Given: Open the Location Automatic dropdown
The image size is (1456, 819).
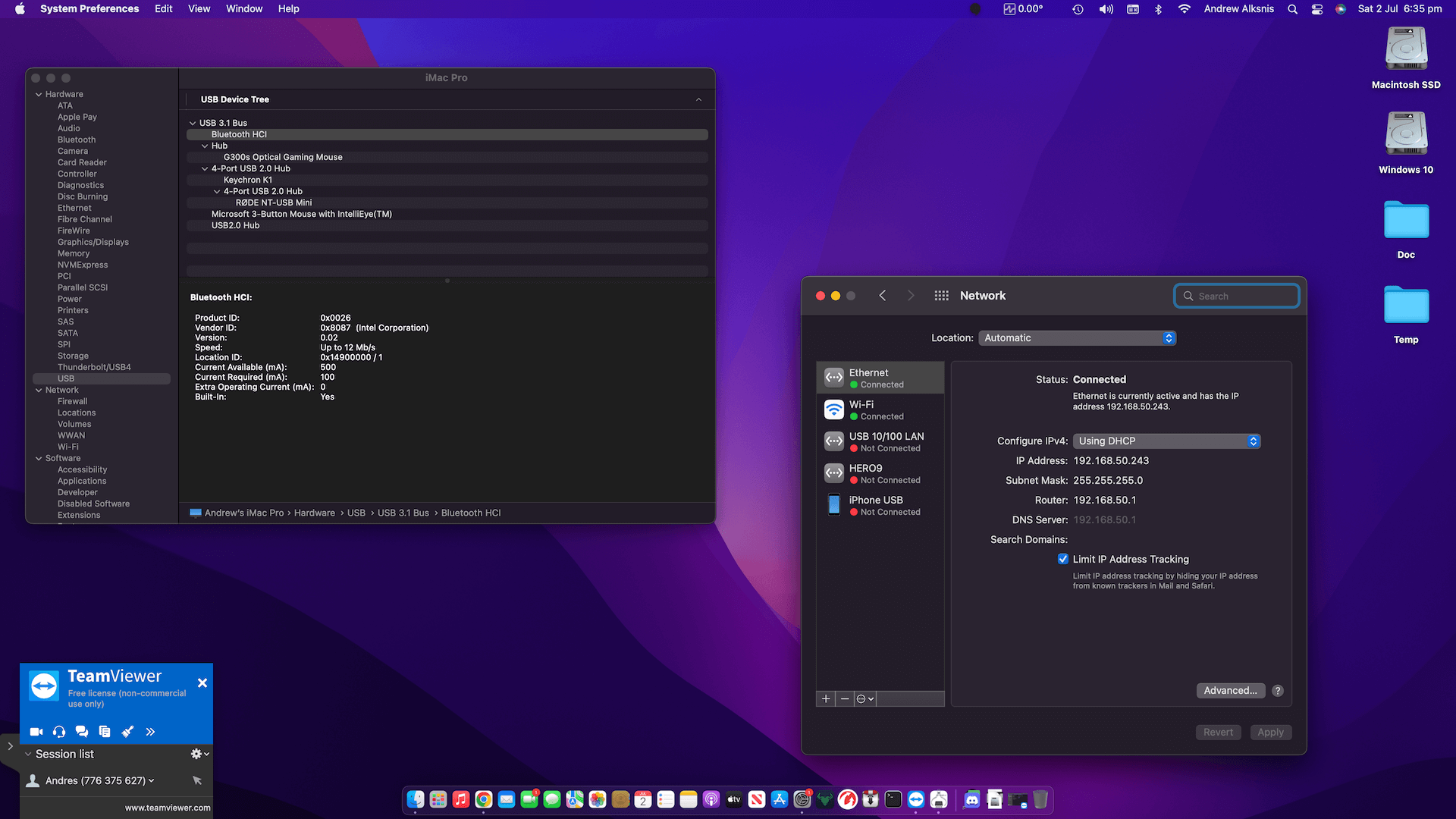Looking at the screenshot, I should 1077,338.
